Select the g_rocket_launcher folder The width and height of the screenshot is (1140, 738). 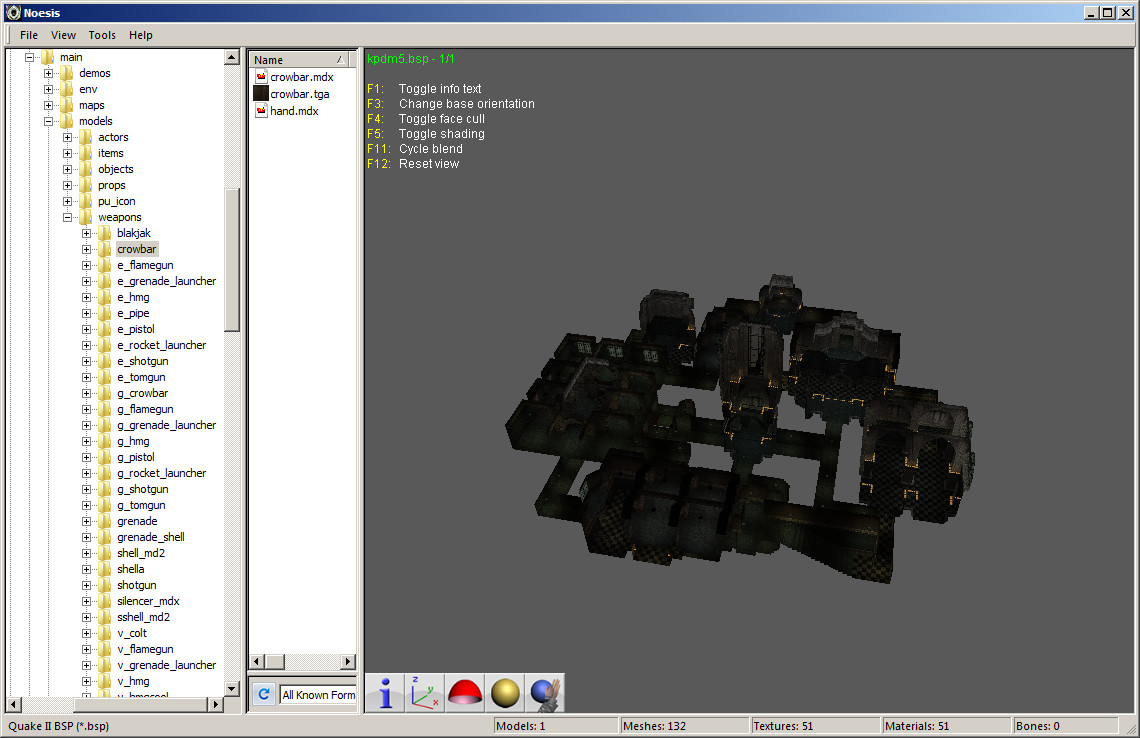point(161,473)
